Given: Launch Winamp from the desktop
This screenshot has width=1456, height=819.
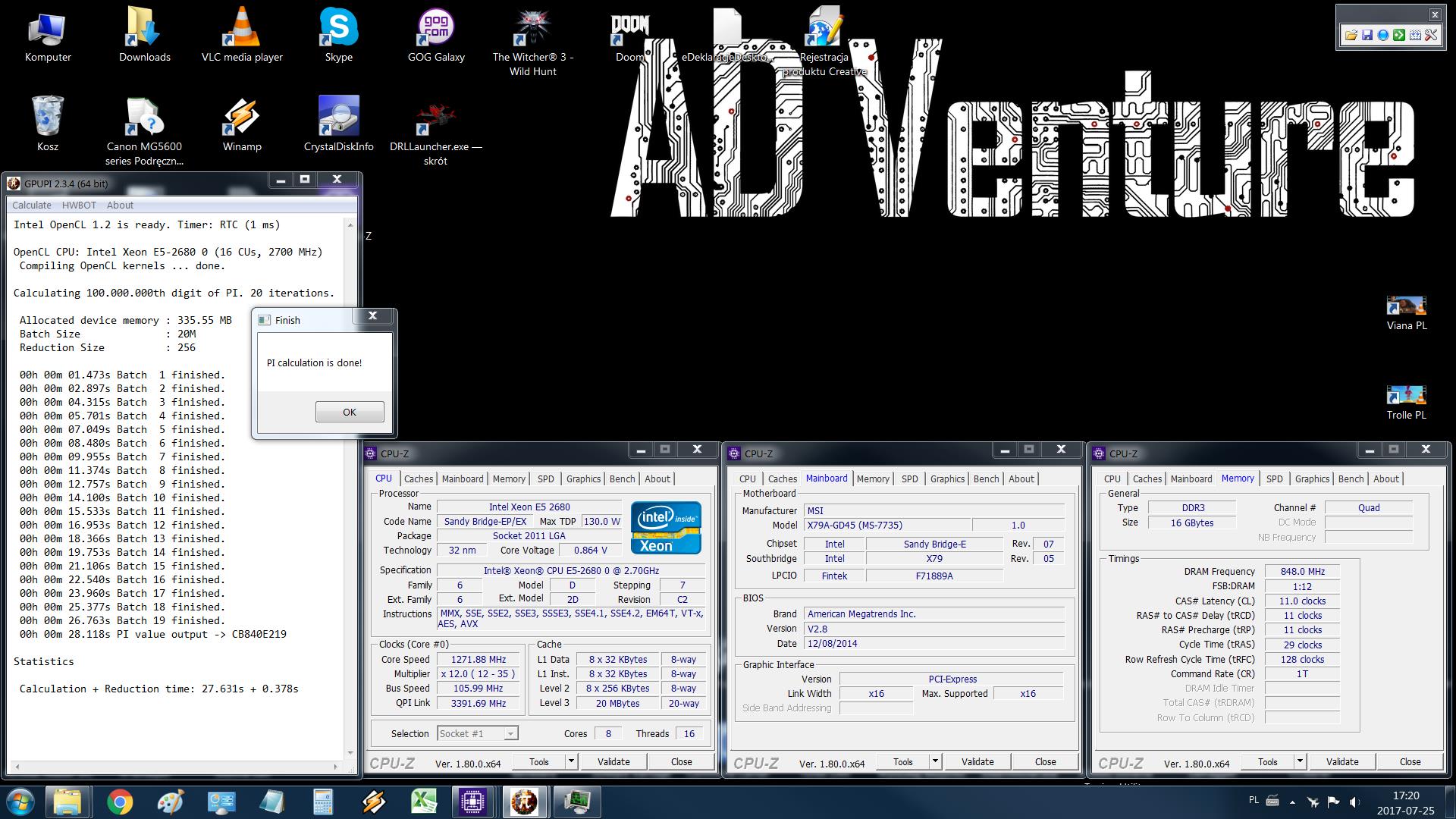Looking at the screenshot, I should [x=242, y=124].
